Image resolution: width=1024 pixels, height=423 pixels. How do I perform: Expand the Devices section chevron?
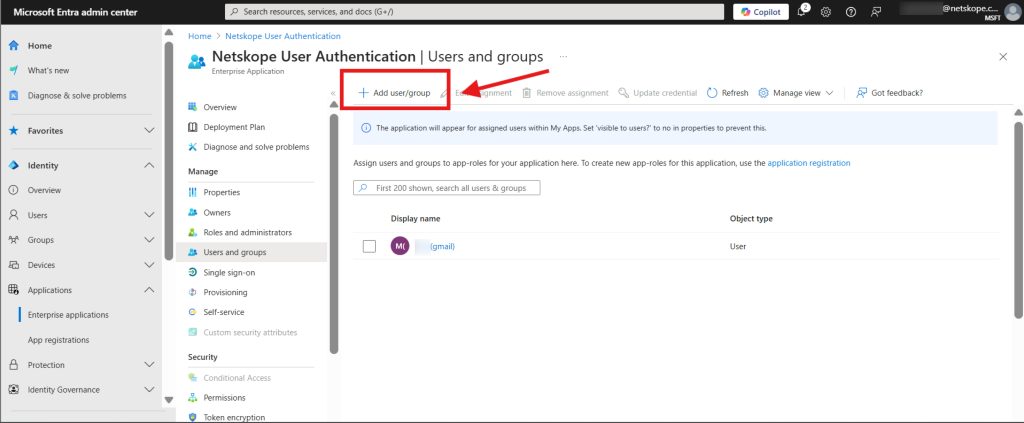tap(149, 265)
